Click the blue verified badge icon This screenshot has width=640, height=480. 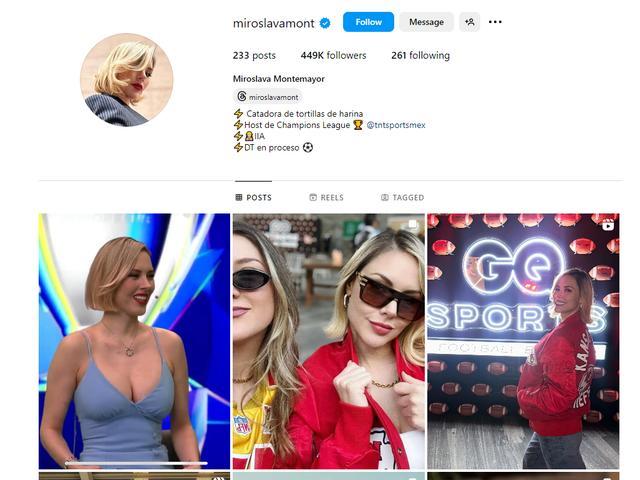[325, 23]
